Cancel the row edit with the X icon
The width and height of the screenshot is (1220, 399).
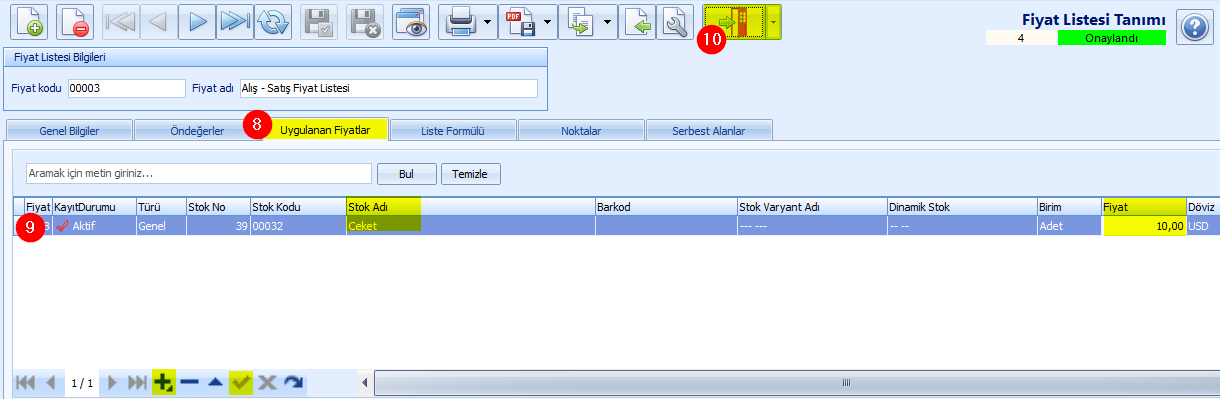pos(267,382)
